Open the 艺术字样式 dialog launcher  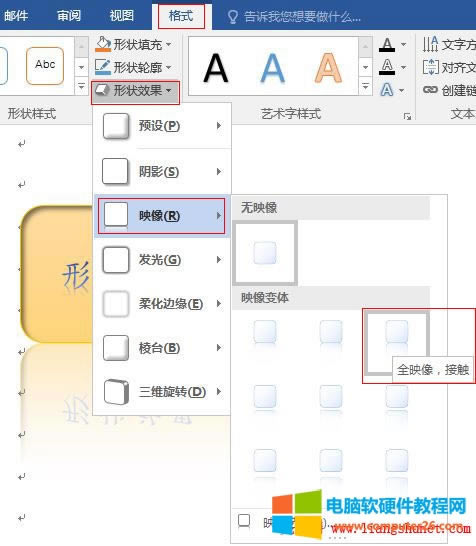tap(407, 117)
